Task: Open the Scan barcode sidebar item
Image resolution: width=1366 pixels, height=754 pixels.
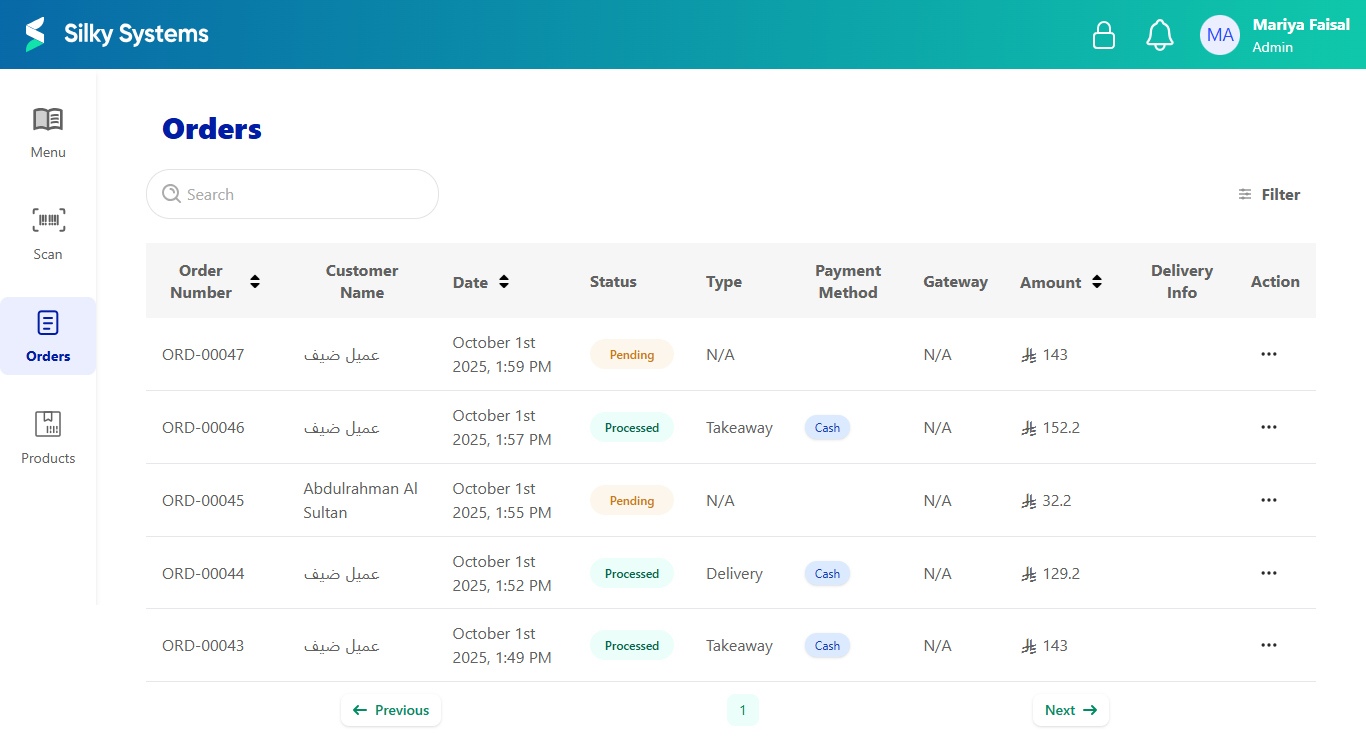Action: [x=48, y=234]
